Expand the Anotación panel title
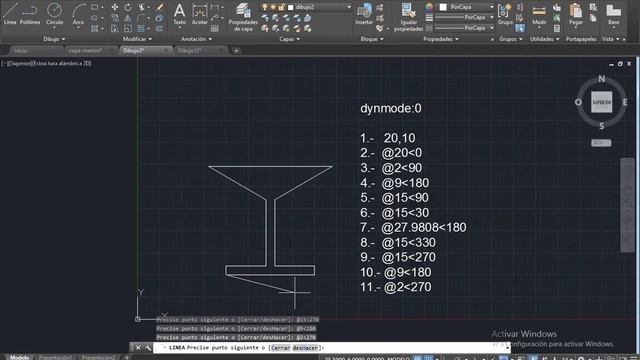 [196, 39]
